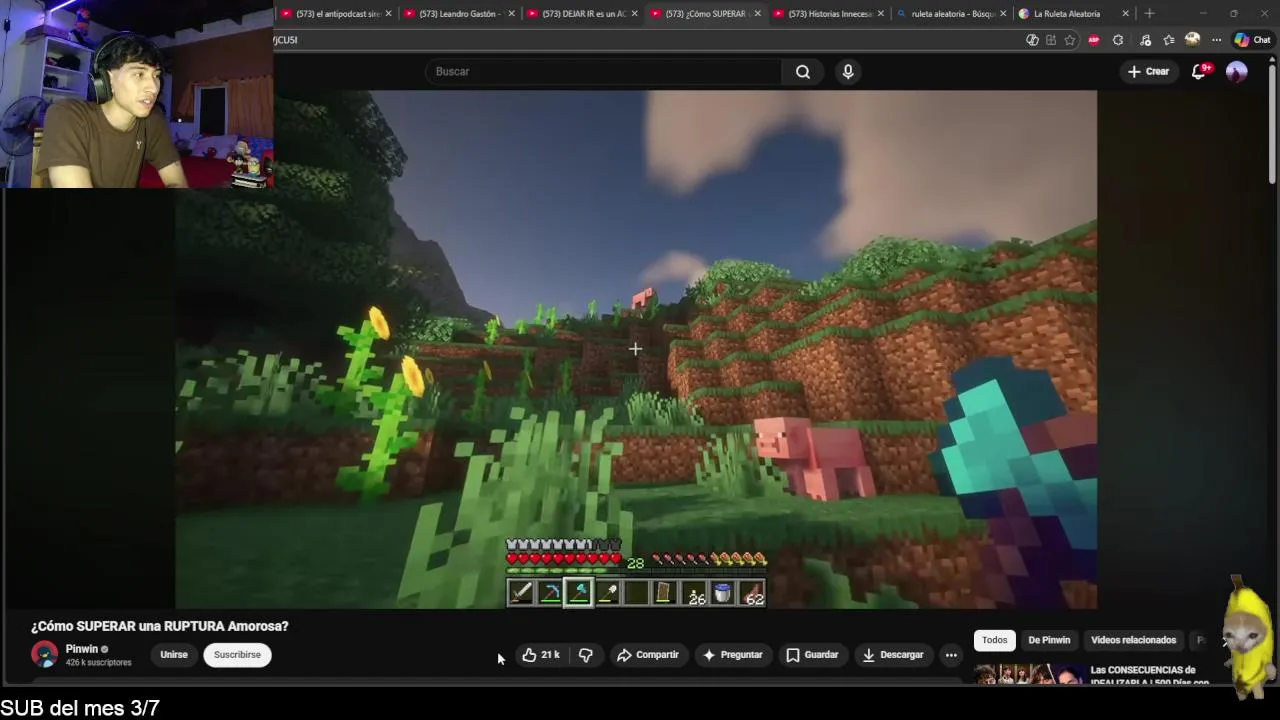Click the AdBlock Plus extension icon
1280x720 pixels.
(1094, 40)
